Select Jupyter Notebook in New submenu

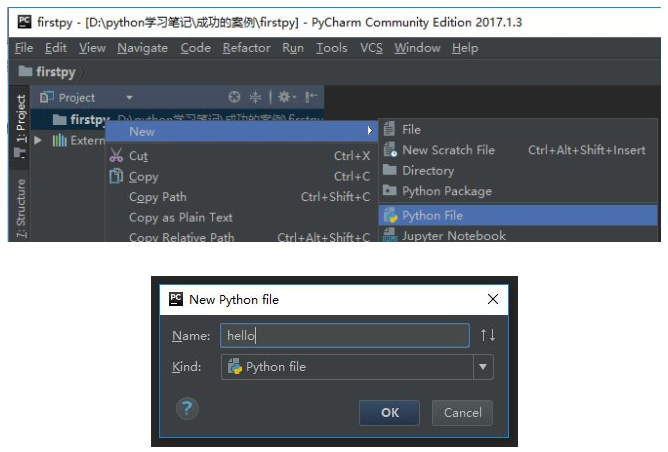(x=518, y=235)
